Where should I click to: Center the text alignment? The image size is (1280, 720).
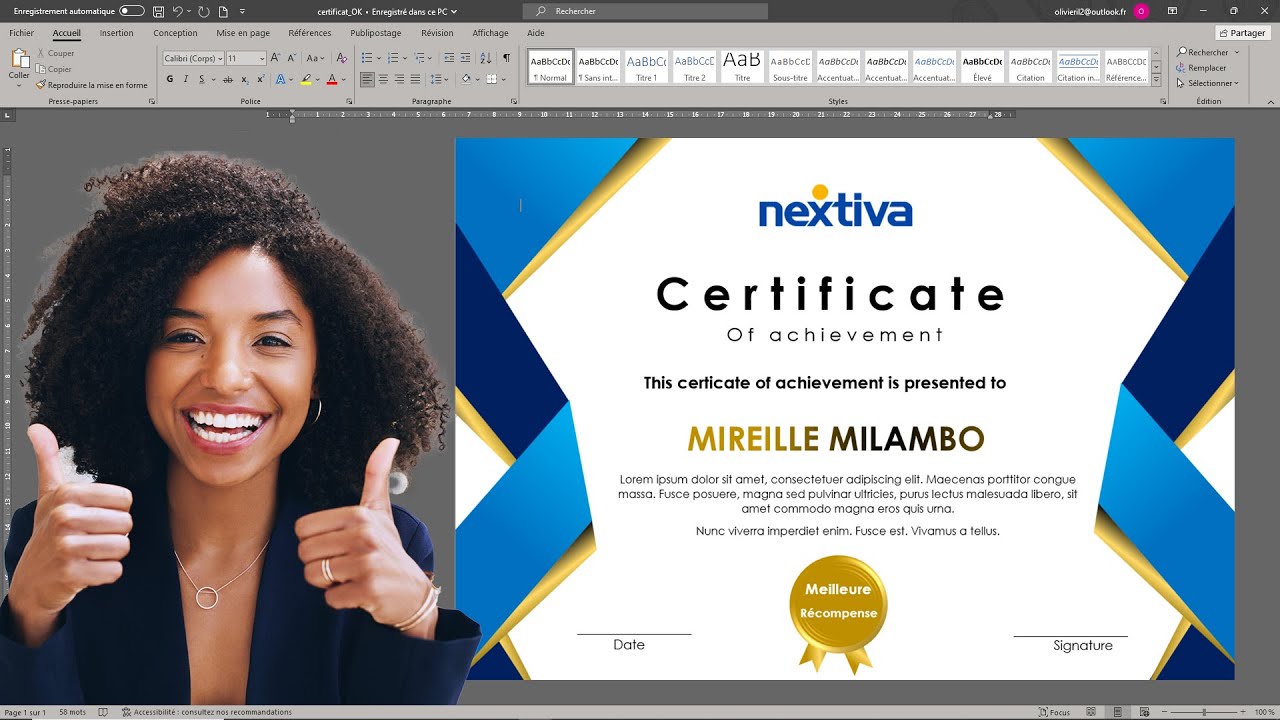click(384, 79)
